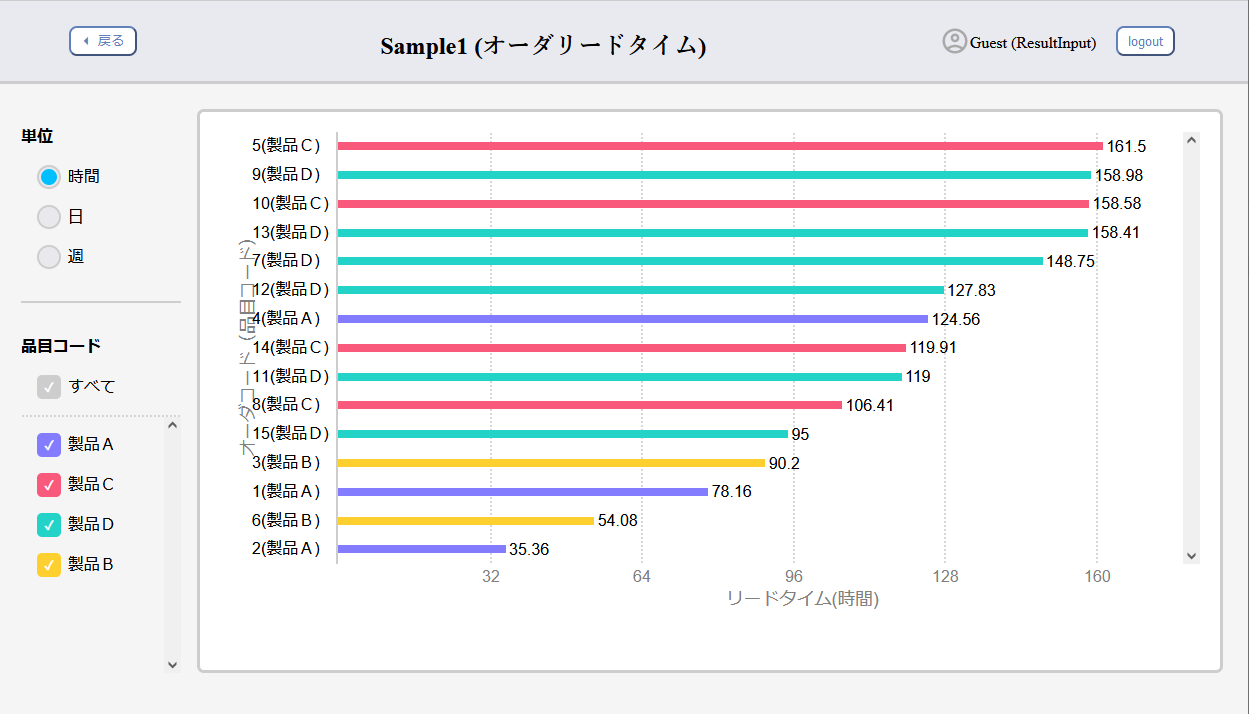Click the リードタイム(時間) axis label
Screen dimensions: 1249x714
[x=803, y=598]
